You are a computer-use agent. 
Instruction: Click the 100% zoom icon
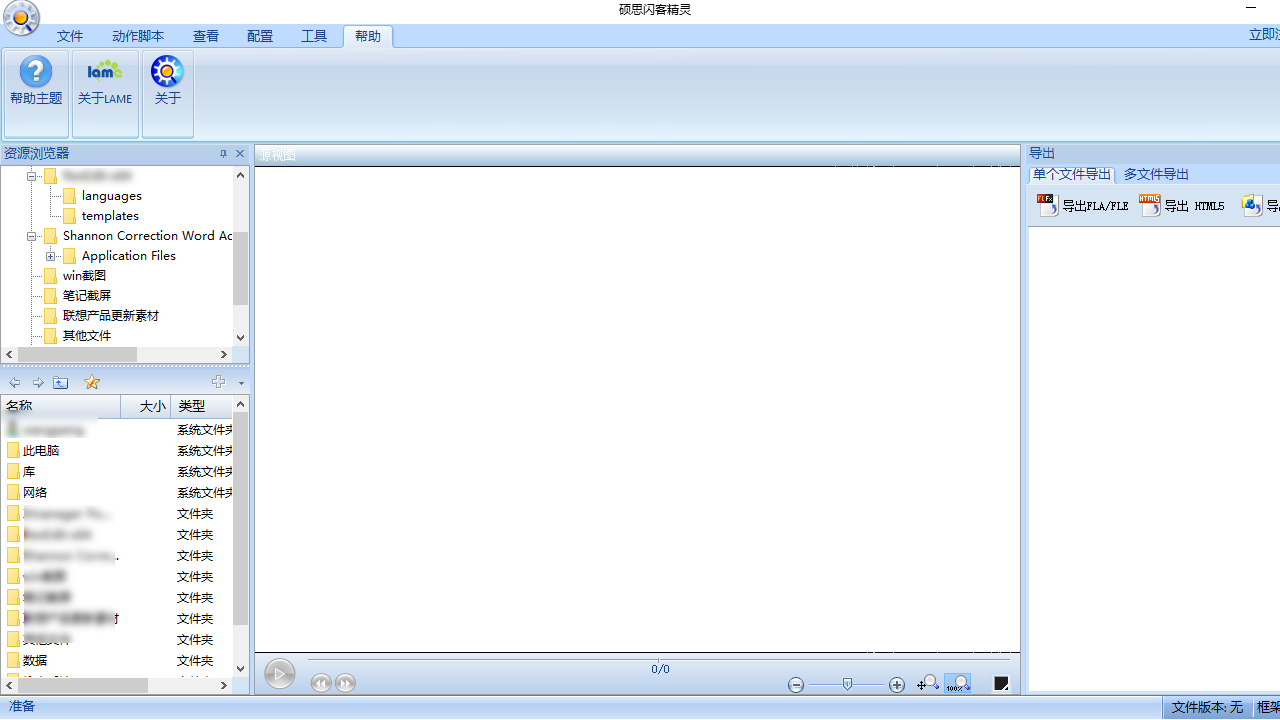point(957,684)
